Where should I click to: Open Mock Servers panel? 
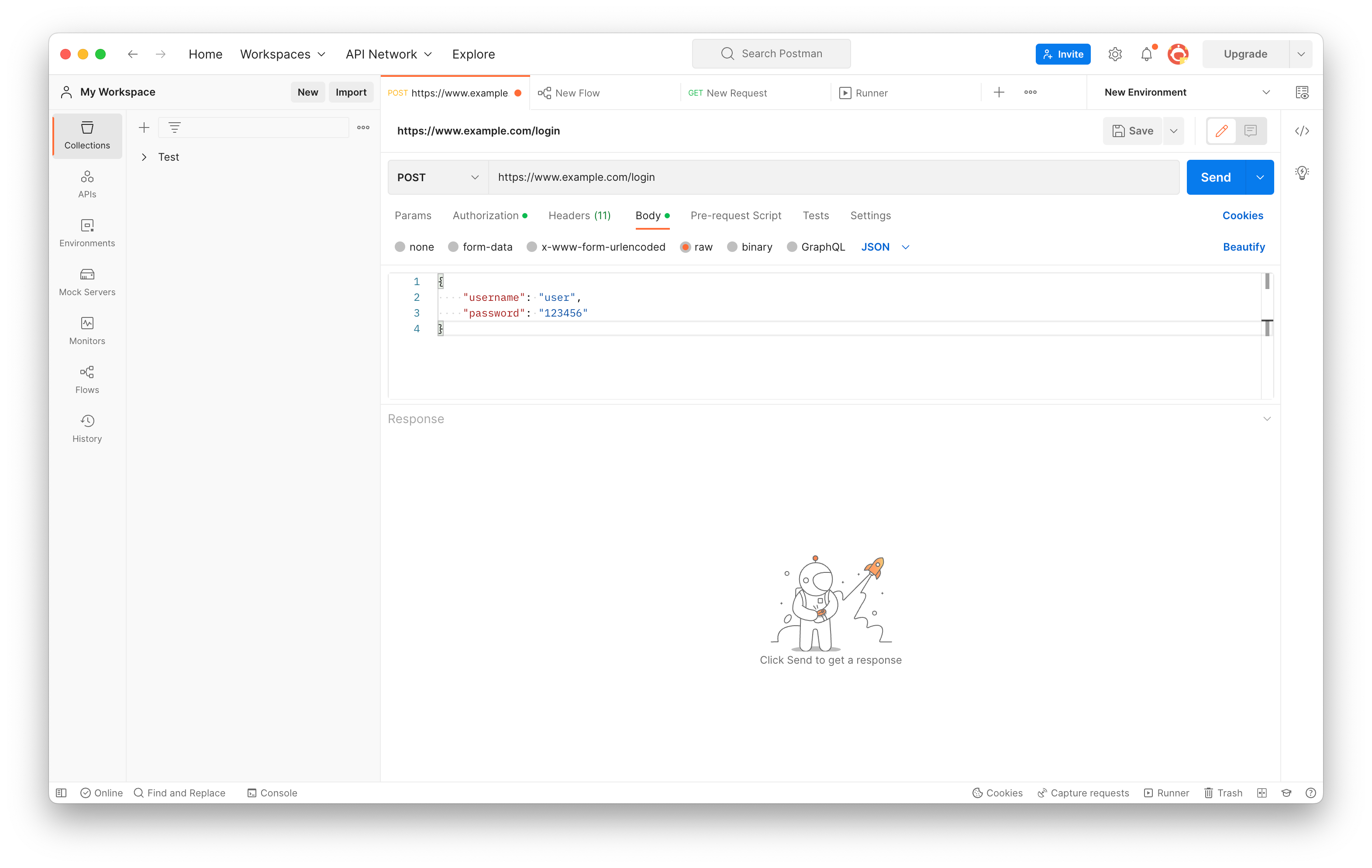(x=86, y=281)
